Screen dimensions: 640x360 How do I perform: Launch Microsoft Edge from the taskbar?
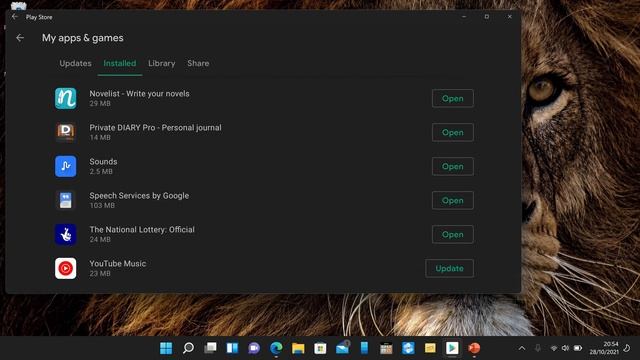(x=276, y=348)
